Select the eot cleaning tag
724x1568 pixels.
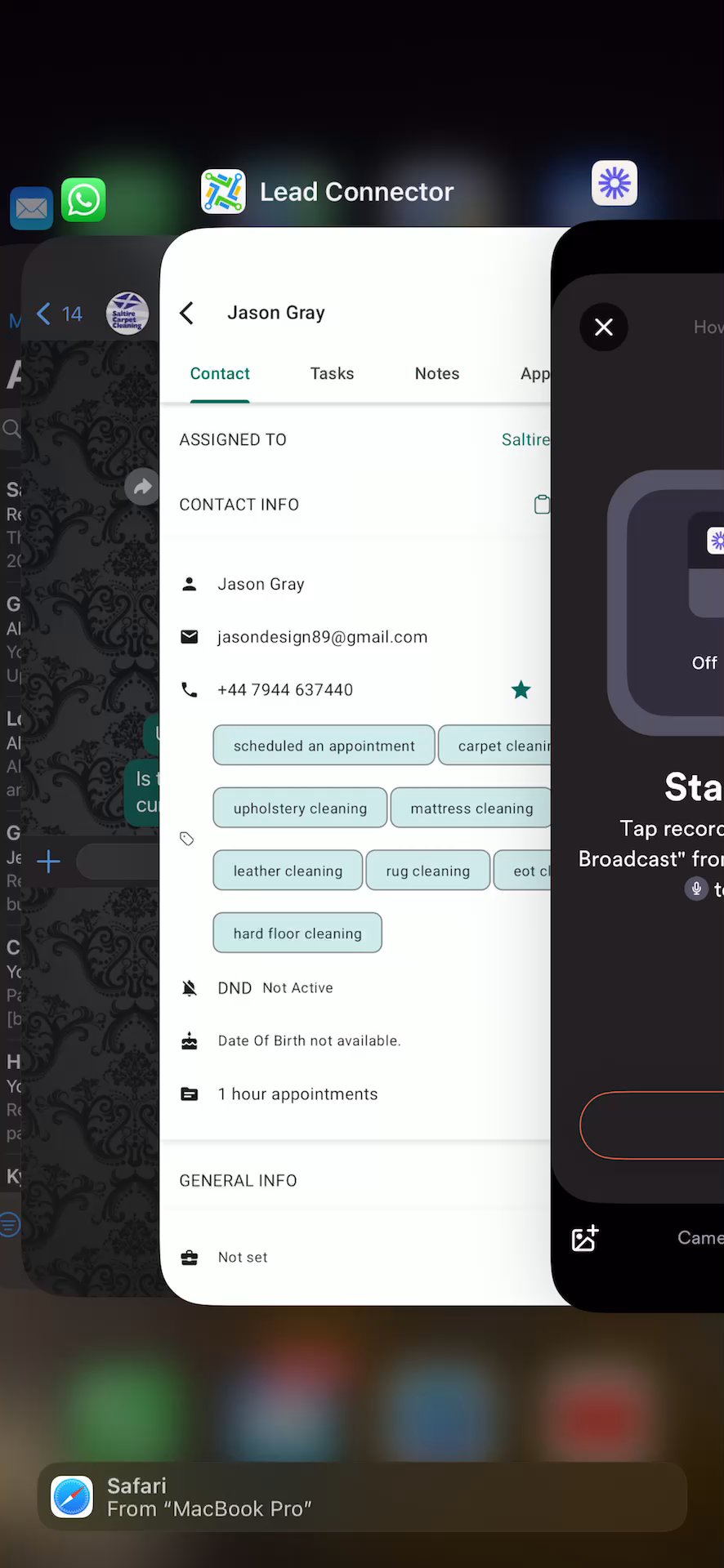(523, 871)
